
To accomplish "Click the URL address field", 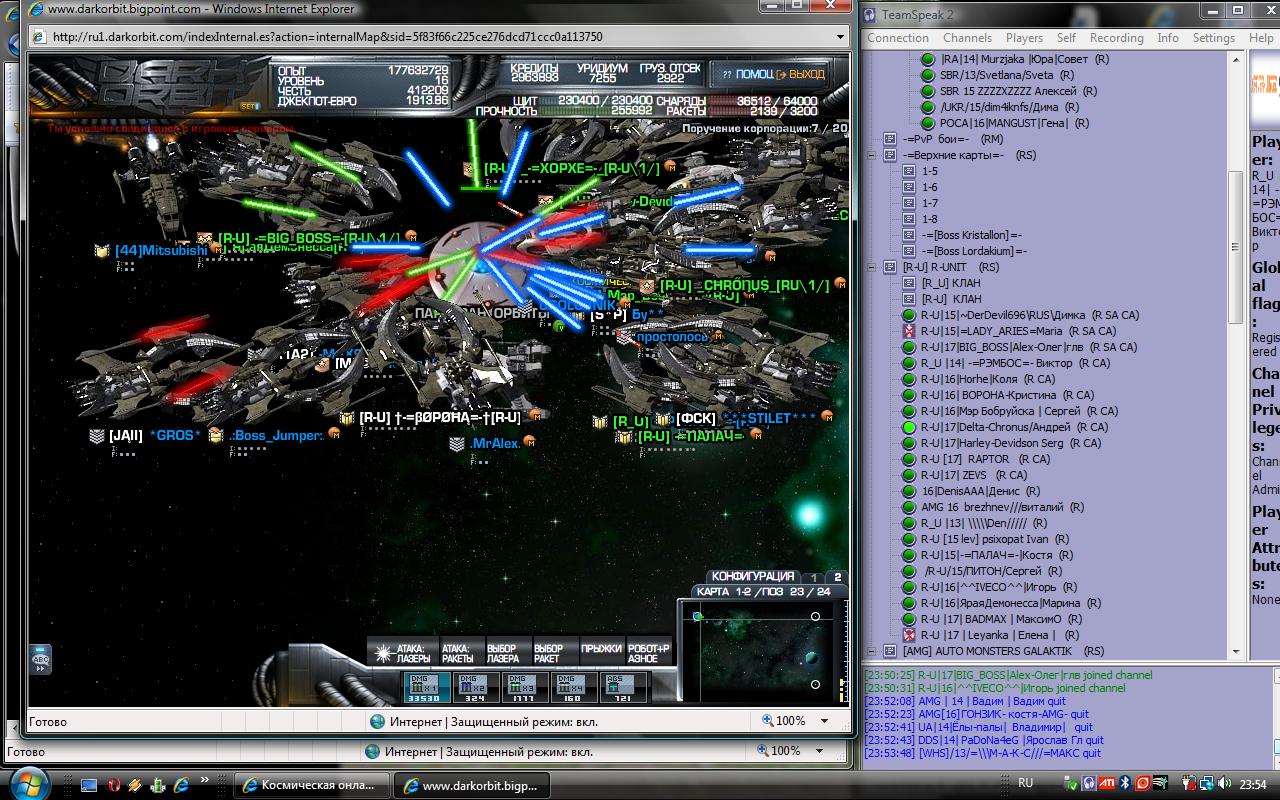I will coord(440,37).
